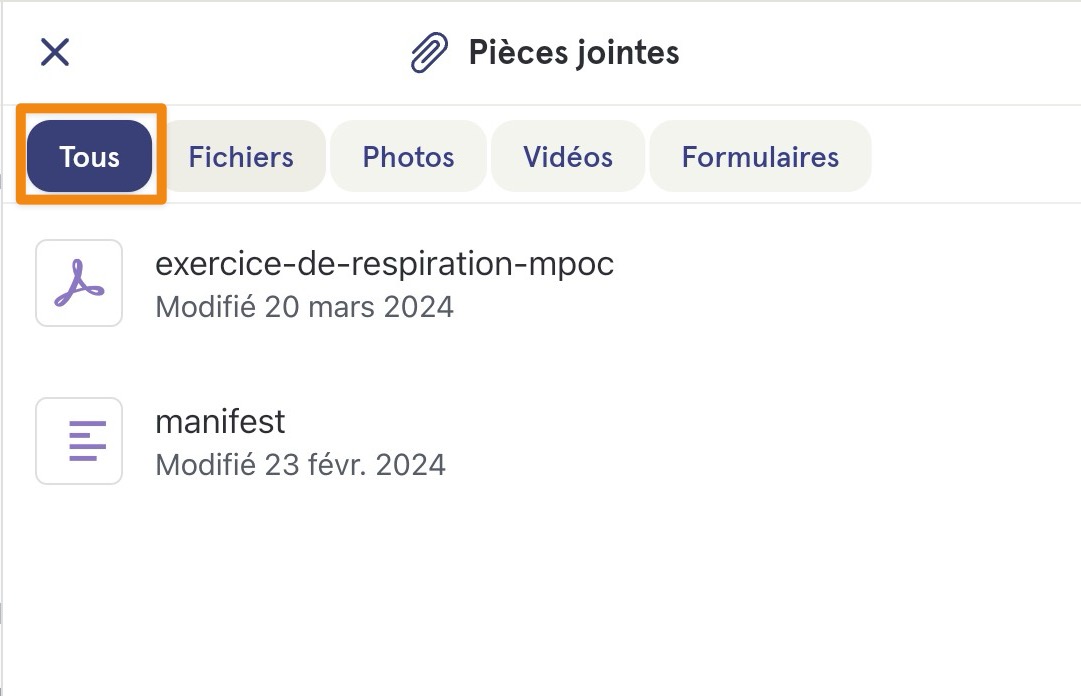Select the Acrobat-style PDF thumbnail
The height and width of the screenshot is (696, 1081).
tap(79, 283)
